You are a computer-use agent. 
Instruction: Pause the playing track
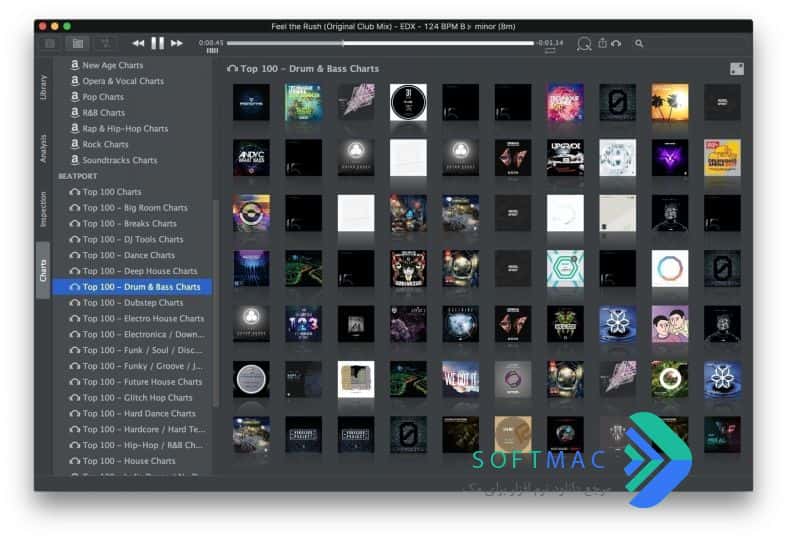[x=158, y=44]
